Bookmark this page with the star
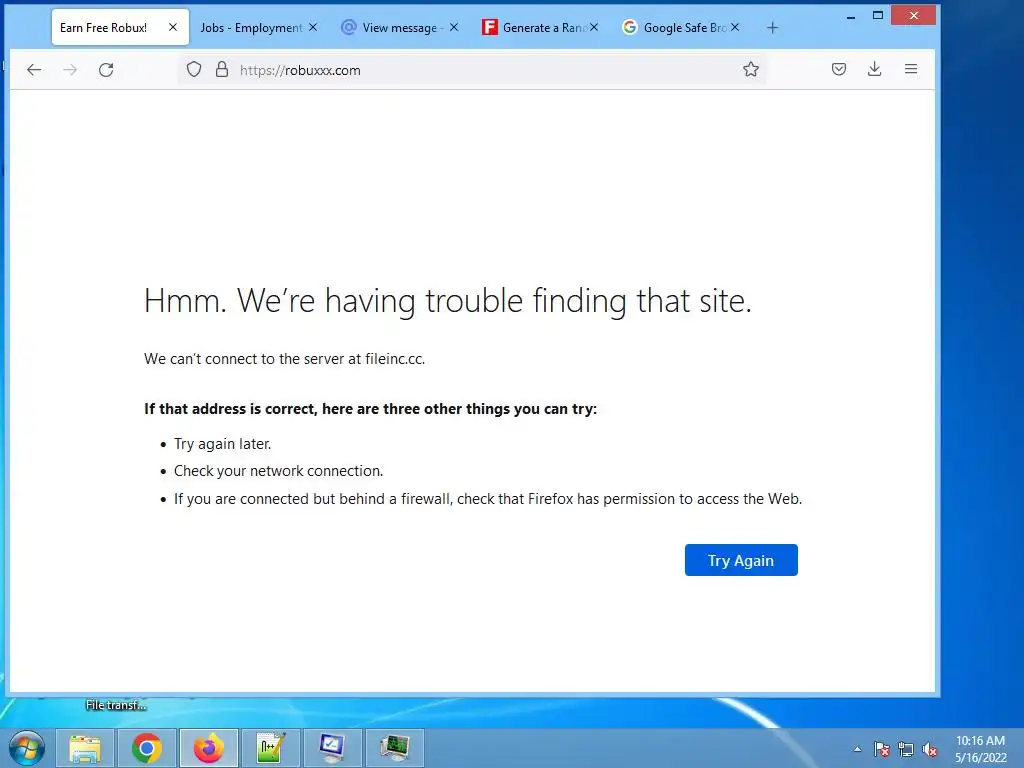The height and width of the screenshot is (768, 1024). (751, 69)
